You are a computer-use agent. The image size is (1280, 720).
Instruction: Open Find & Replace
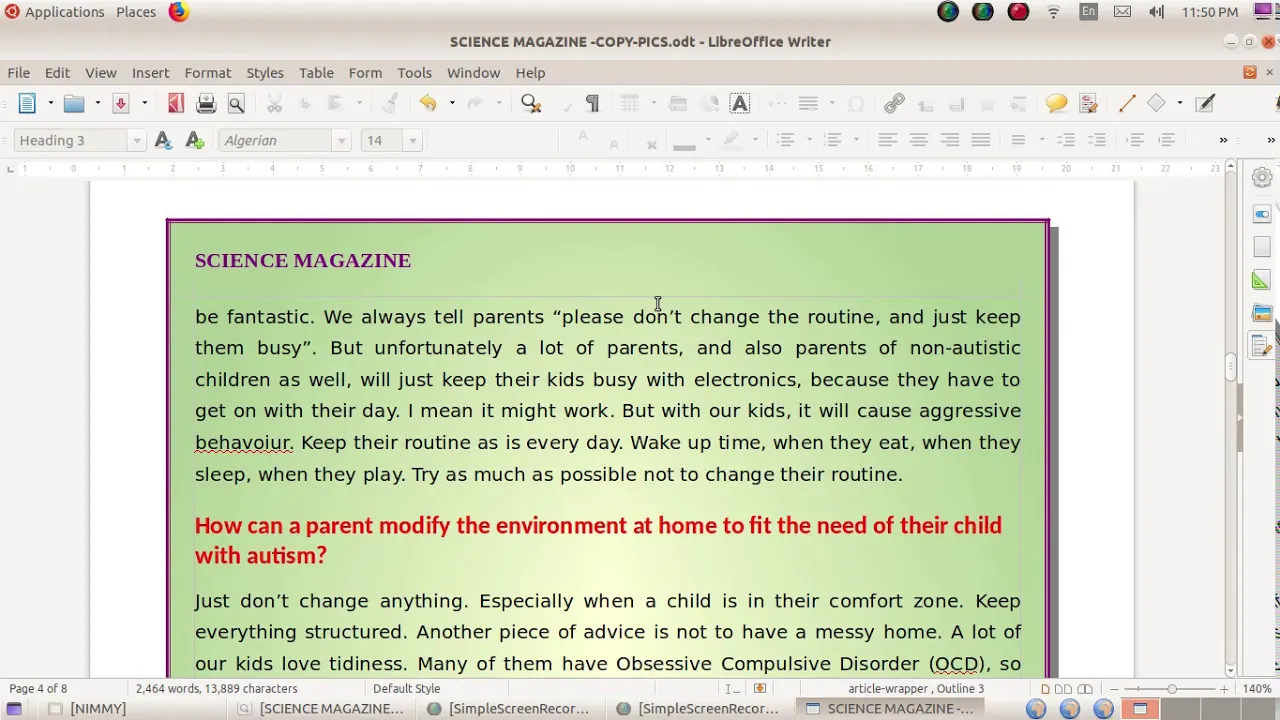click(531, 103)
